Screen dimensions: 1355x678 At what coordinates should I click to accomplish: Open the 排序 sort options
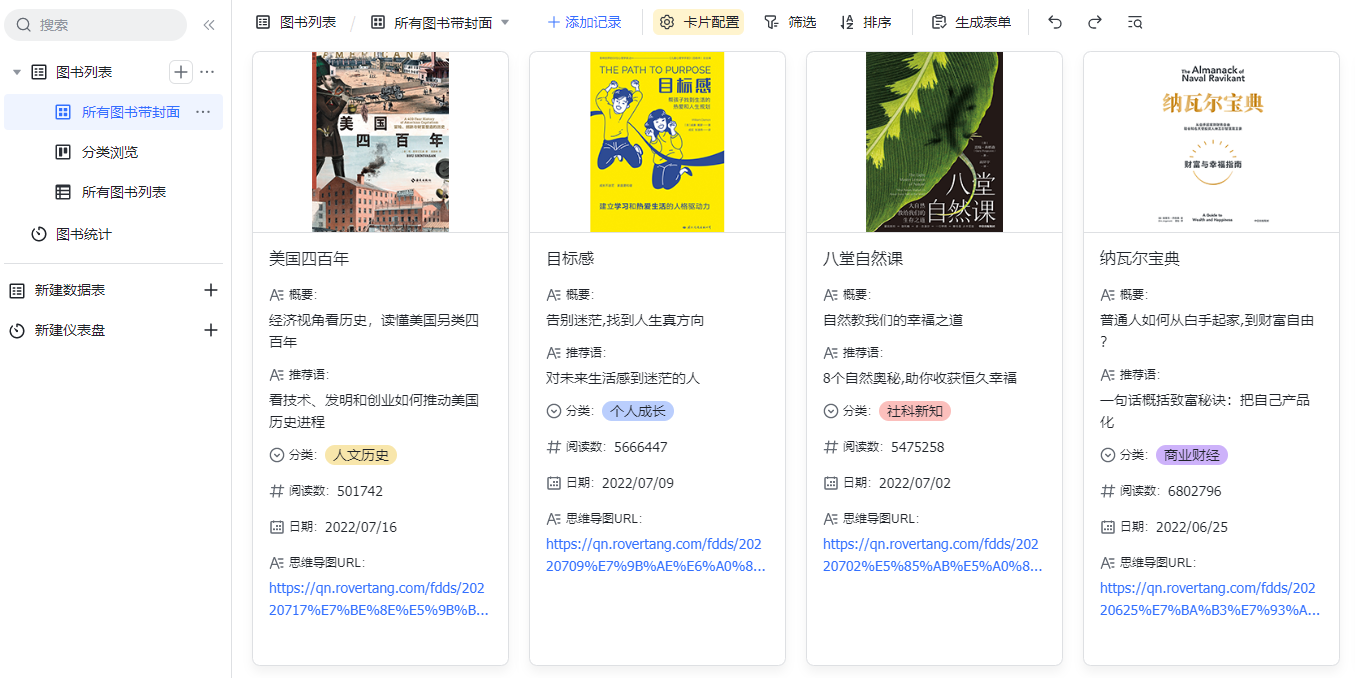(x=866, y=20)
